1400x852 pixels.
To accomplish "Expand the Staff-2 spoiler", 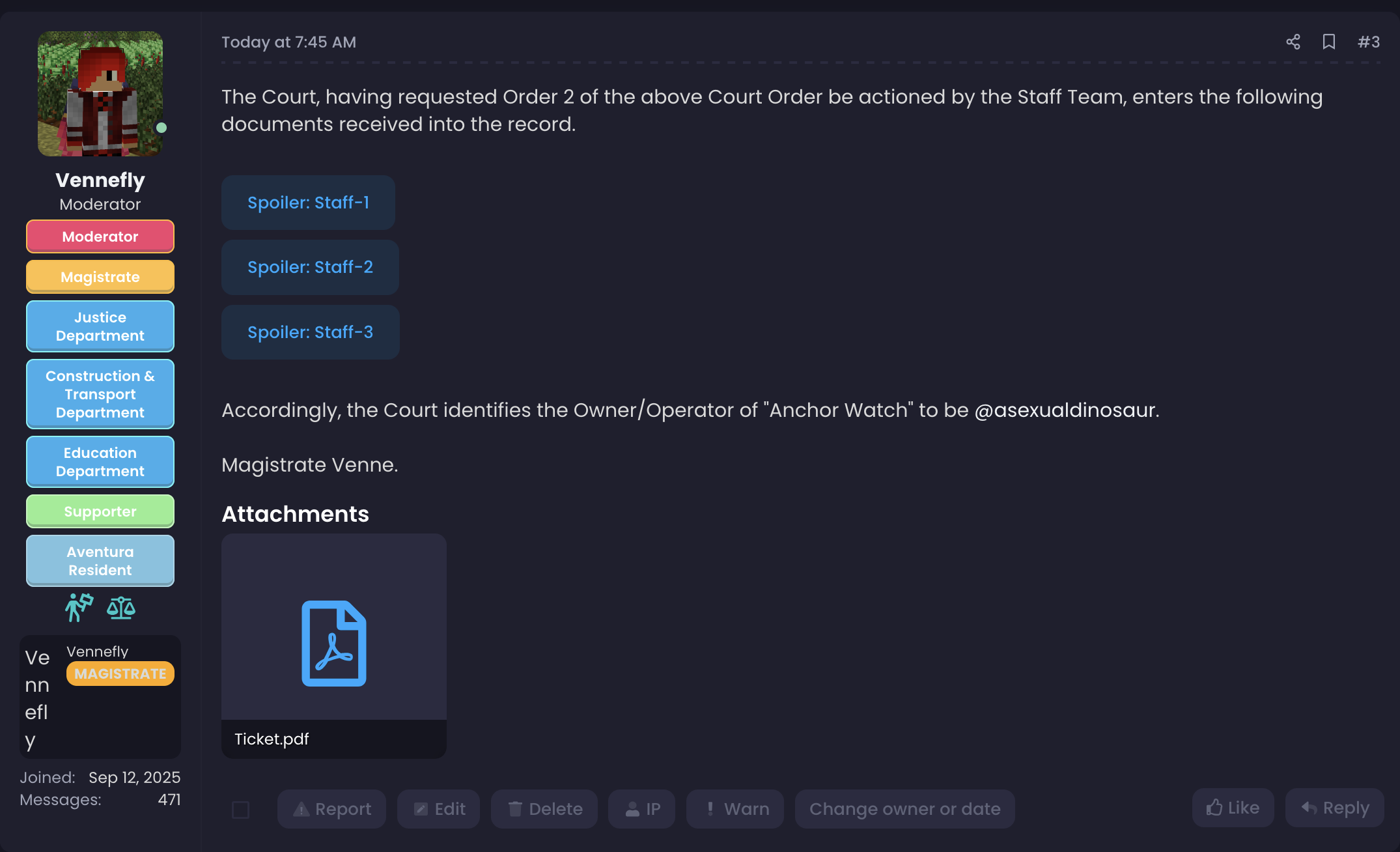I will point(310,267).
